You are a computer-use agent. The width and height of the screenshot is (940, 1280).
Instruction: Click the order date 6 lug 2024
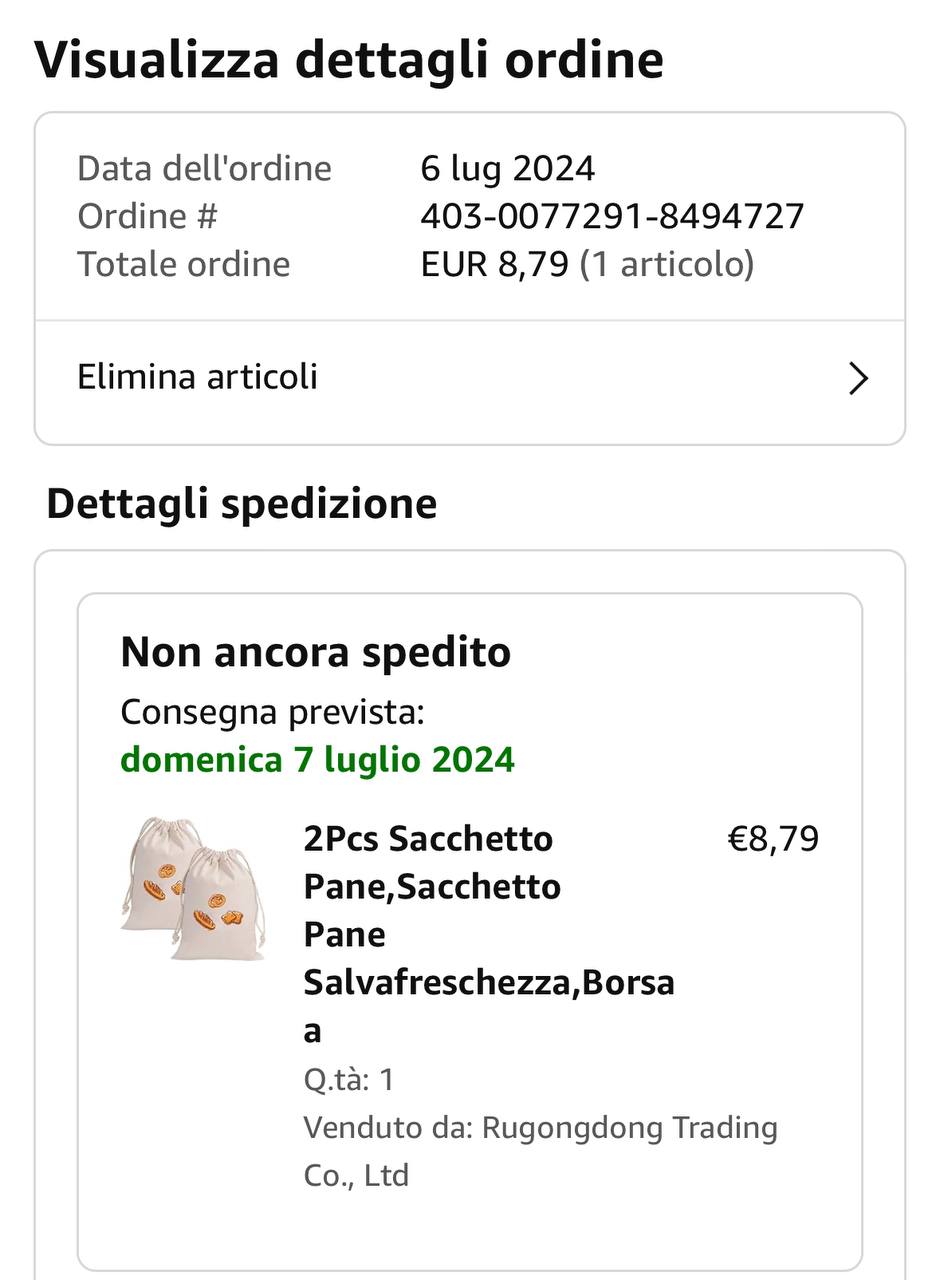507,168
